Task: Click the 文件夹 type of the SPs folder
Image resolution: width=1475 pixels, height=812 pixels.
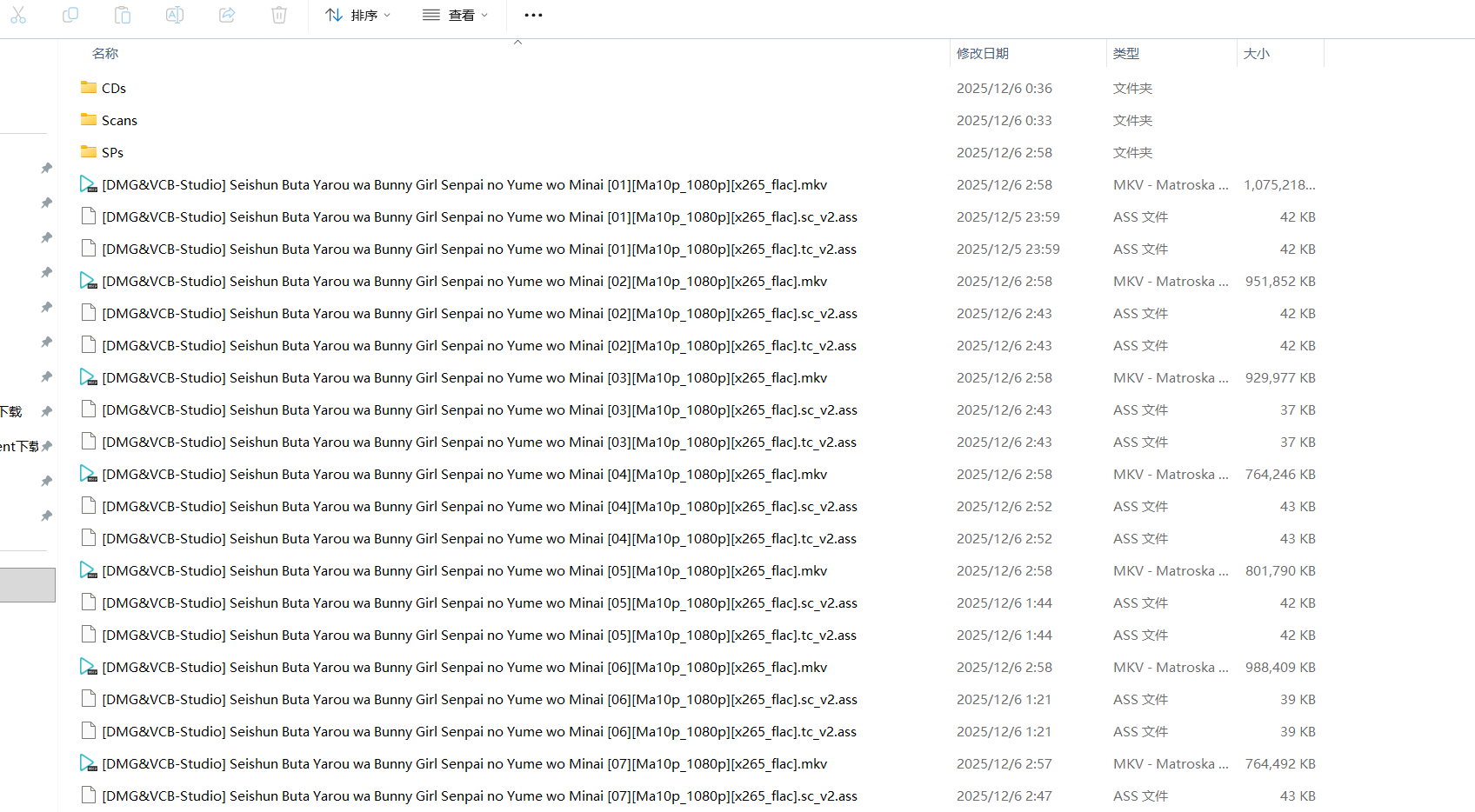Action: (x=1132, y=152)
